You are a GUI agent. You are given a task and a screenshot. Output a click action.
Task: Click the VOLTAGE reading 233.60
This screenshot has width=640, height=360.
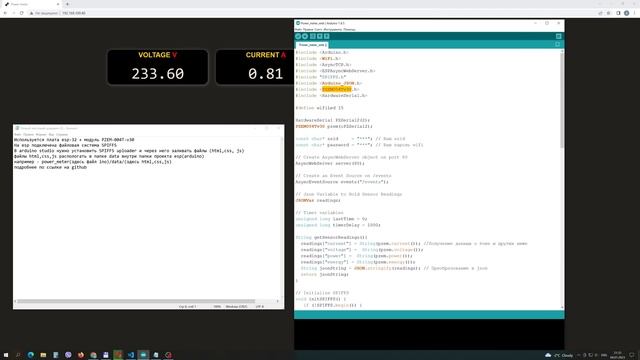tap(158, 74)
